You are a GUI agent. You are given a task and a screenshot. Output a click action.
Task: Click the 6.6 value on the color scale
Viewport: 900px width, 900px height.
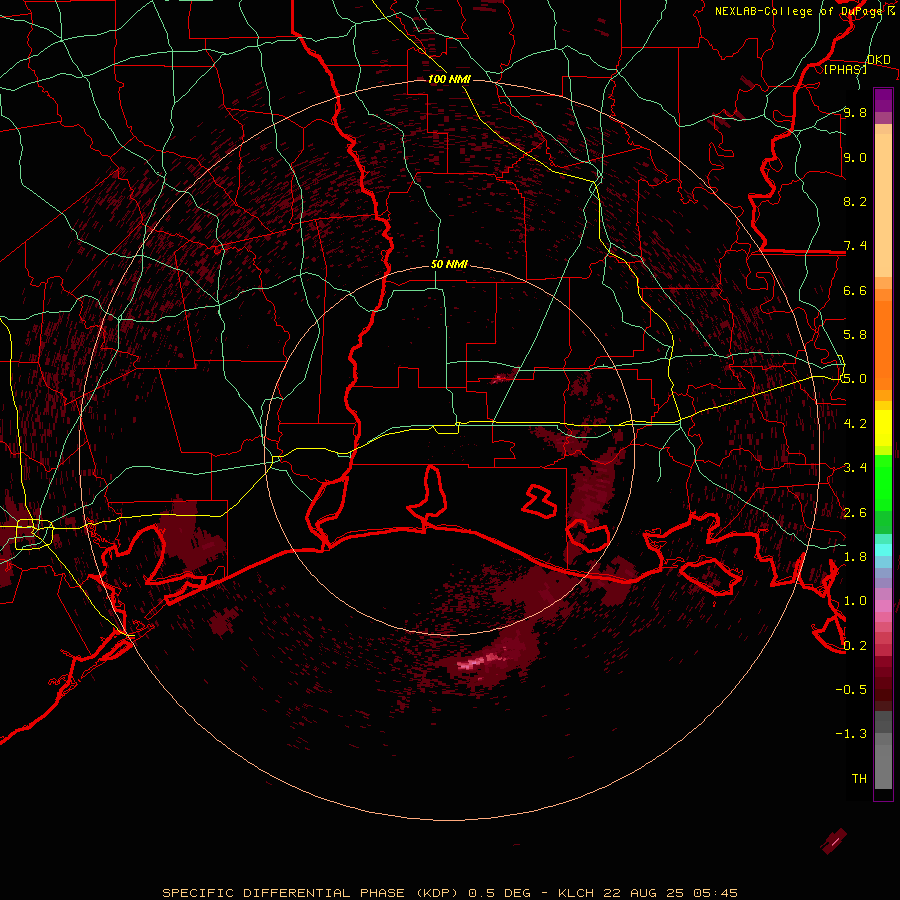pyautogui.click(x=855, y=290)
